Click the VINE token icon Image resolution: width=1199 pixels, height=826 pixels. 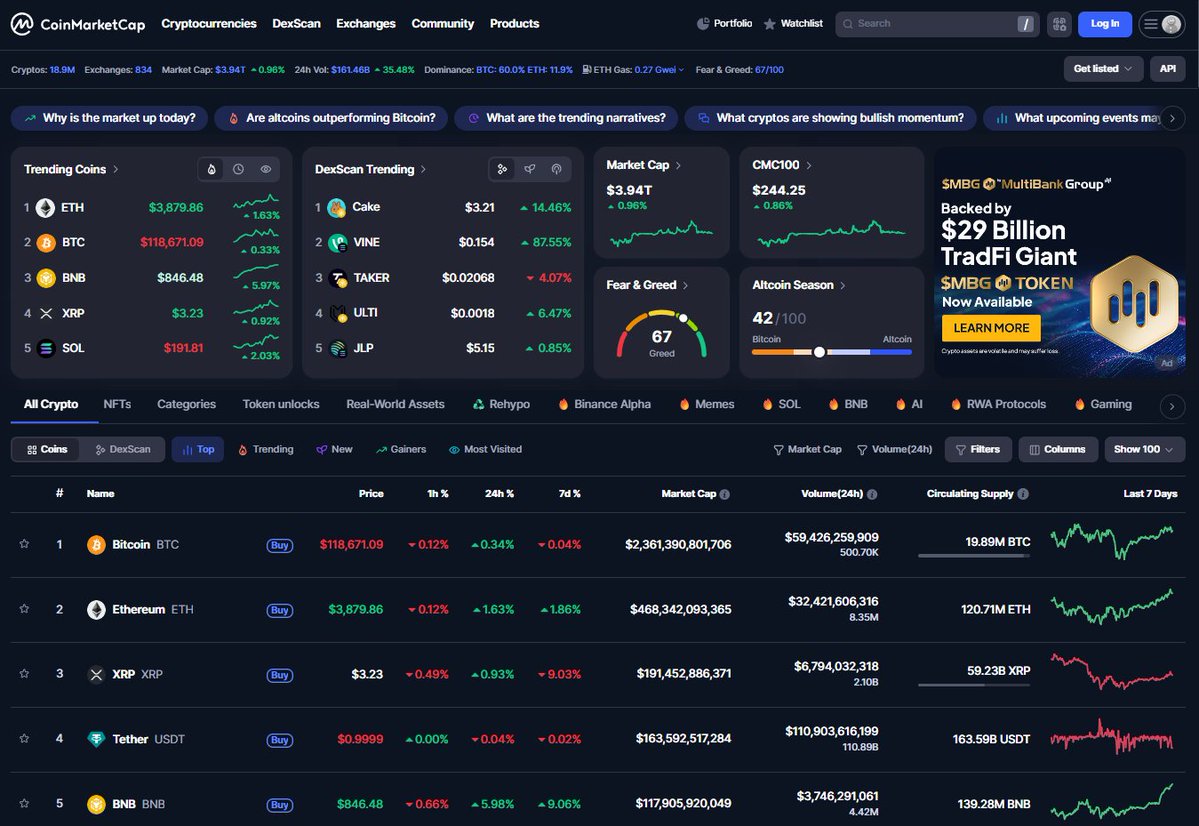point(337,242)
